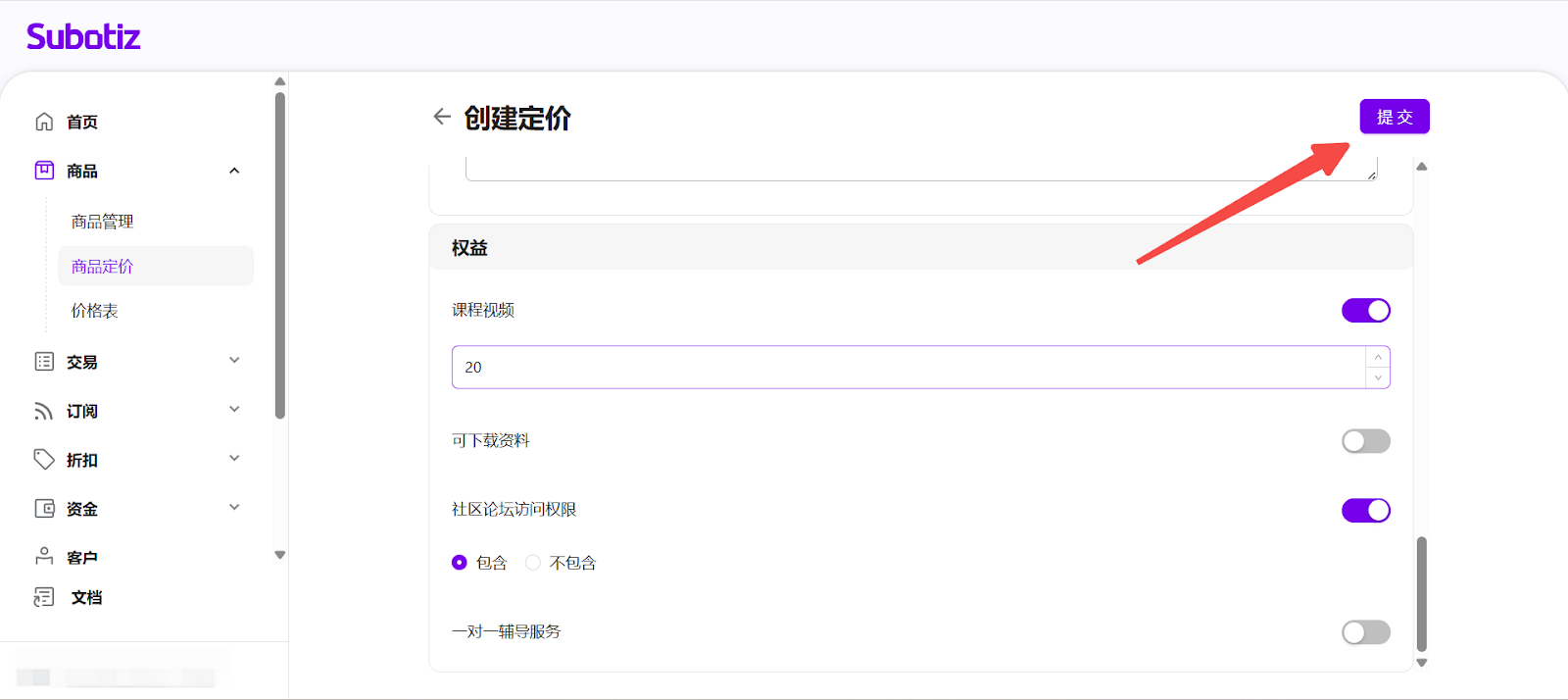
Task: Click the back arrow beside 创建定价
Action: [x=442, y=117]
